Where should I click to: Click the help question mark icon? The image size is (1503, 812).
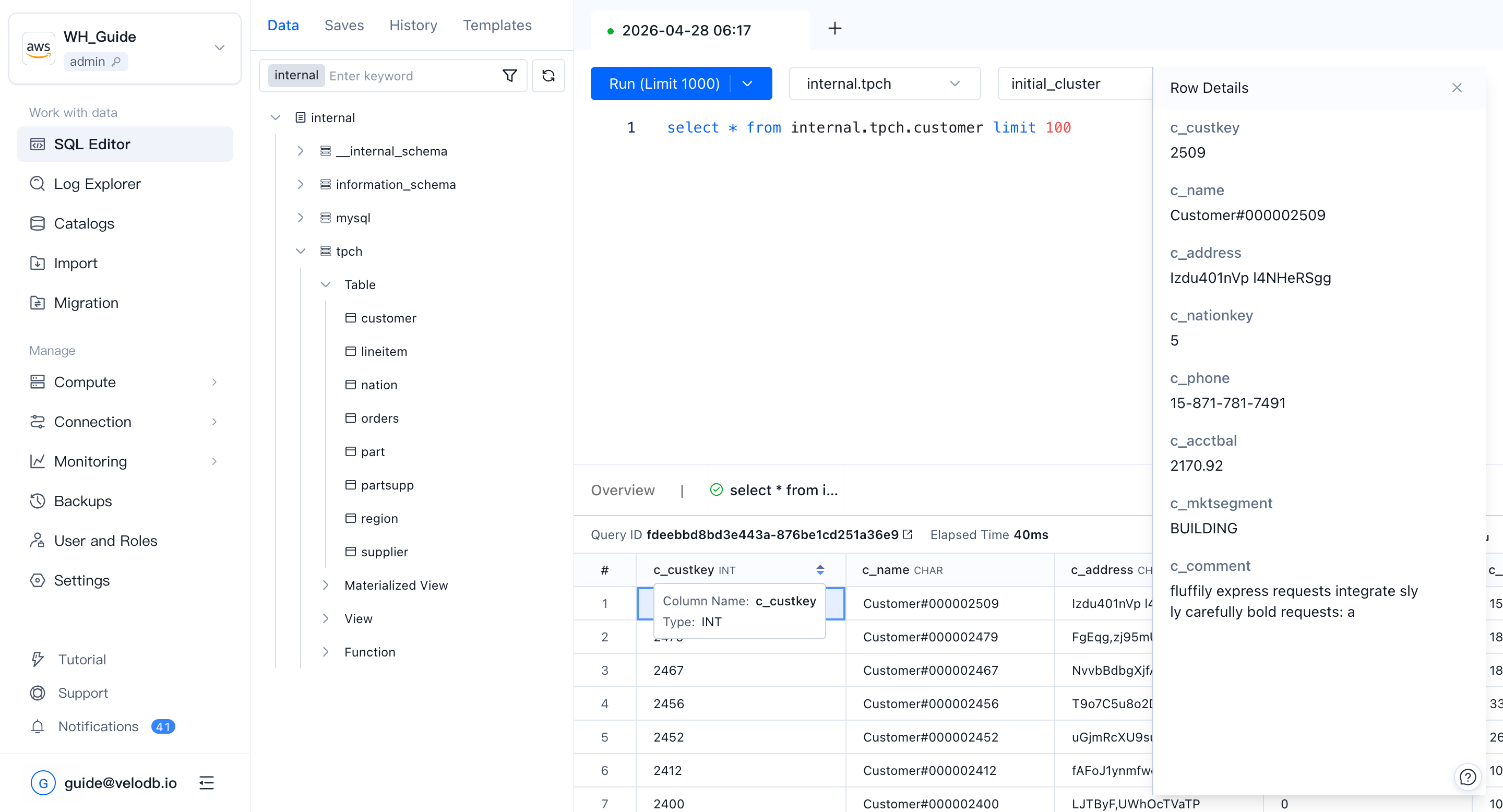tap(1467, 777)
